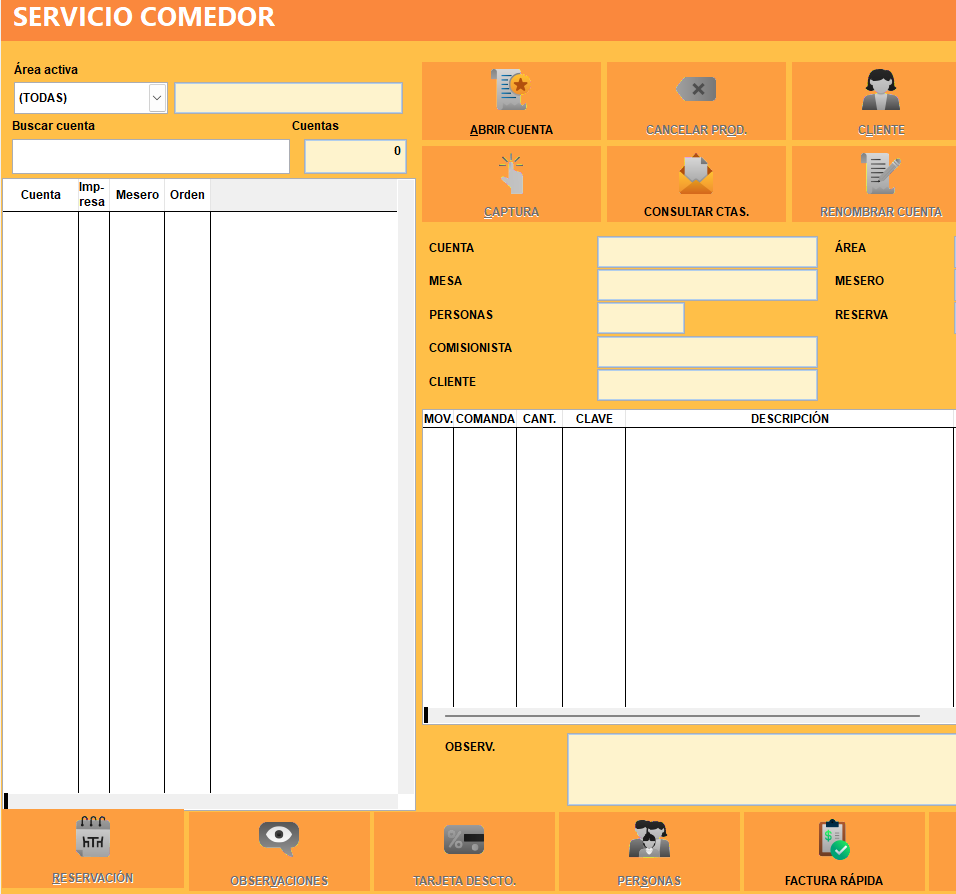
Task: Select the Comisionista text field
Action: click(707, 352)
